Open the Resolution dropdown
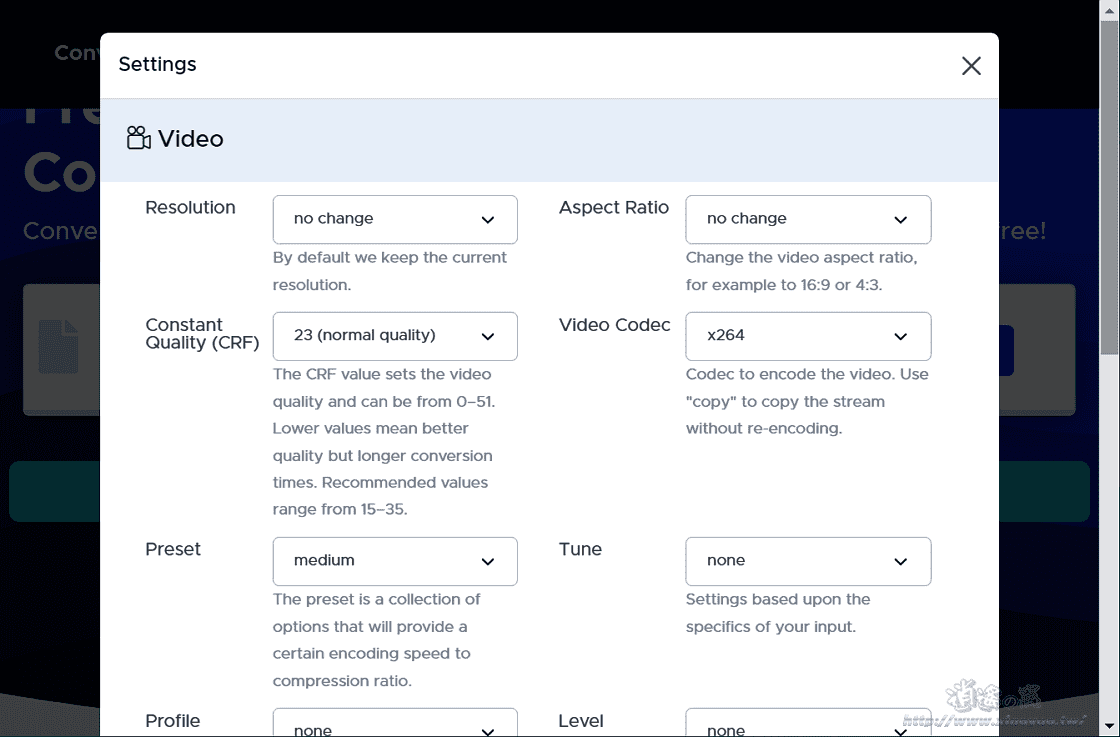This screenshot has height=737, width=1120. coord(395,219)
